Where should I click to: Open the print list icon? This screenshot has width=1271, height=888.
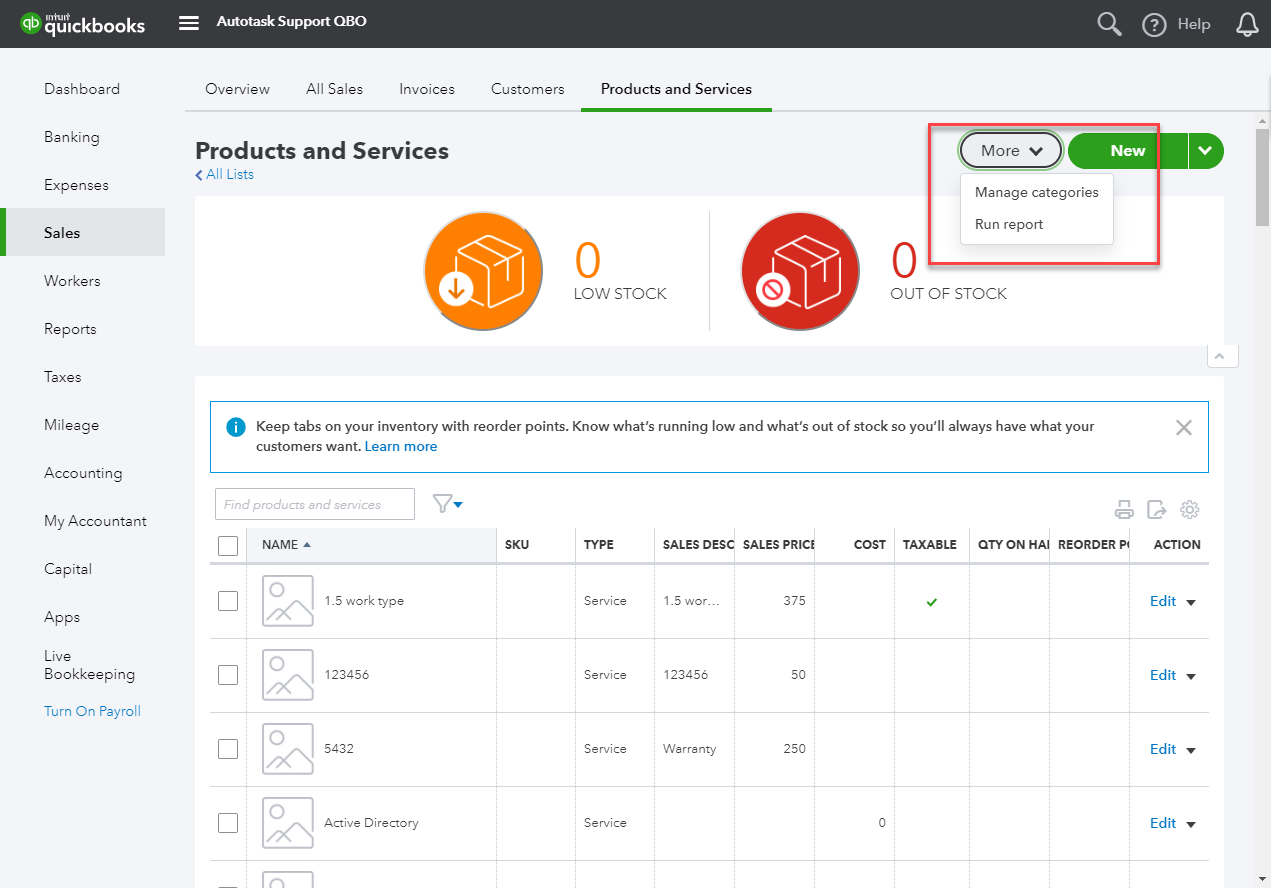(x=1124, y=509)
